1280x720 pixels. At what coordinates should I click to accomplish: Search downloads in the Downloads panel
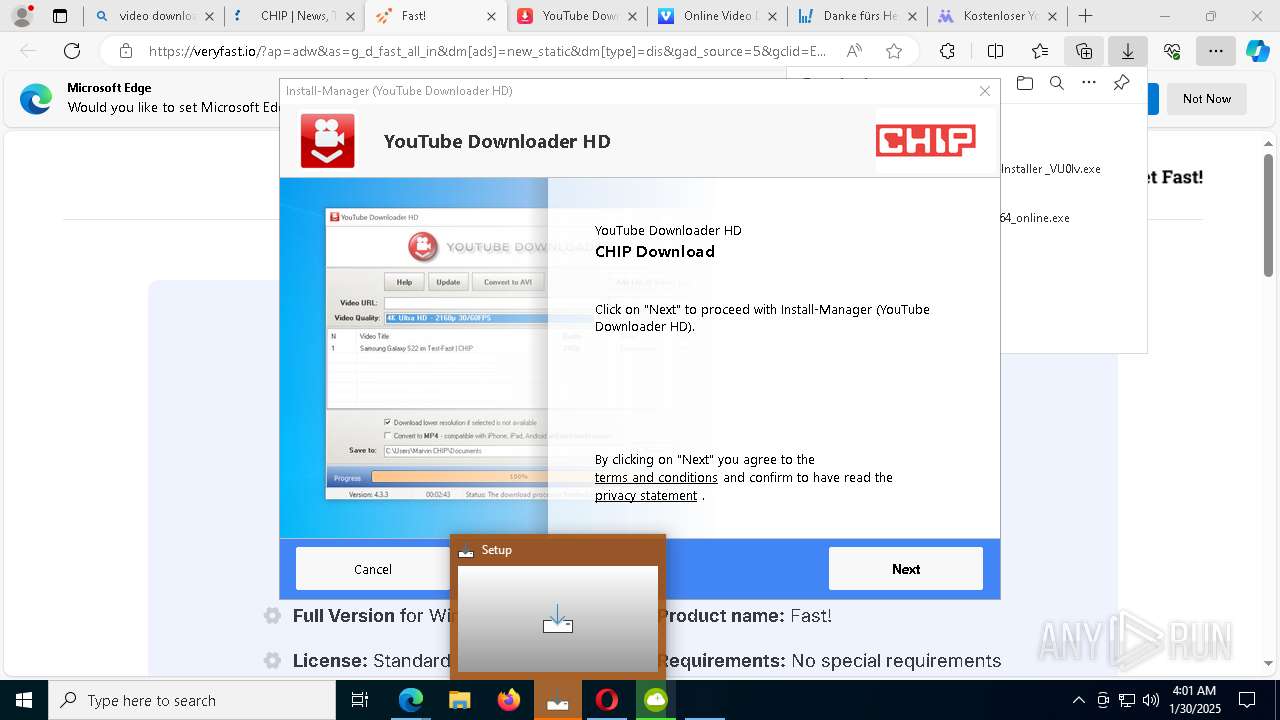click(1056, 83)
